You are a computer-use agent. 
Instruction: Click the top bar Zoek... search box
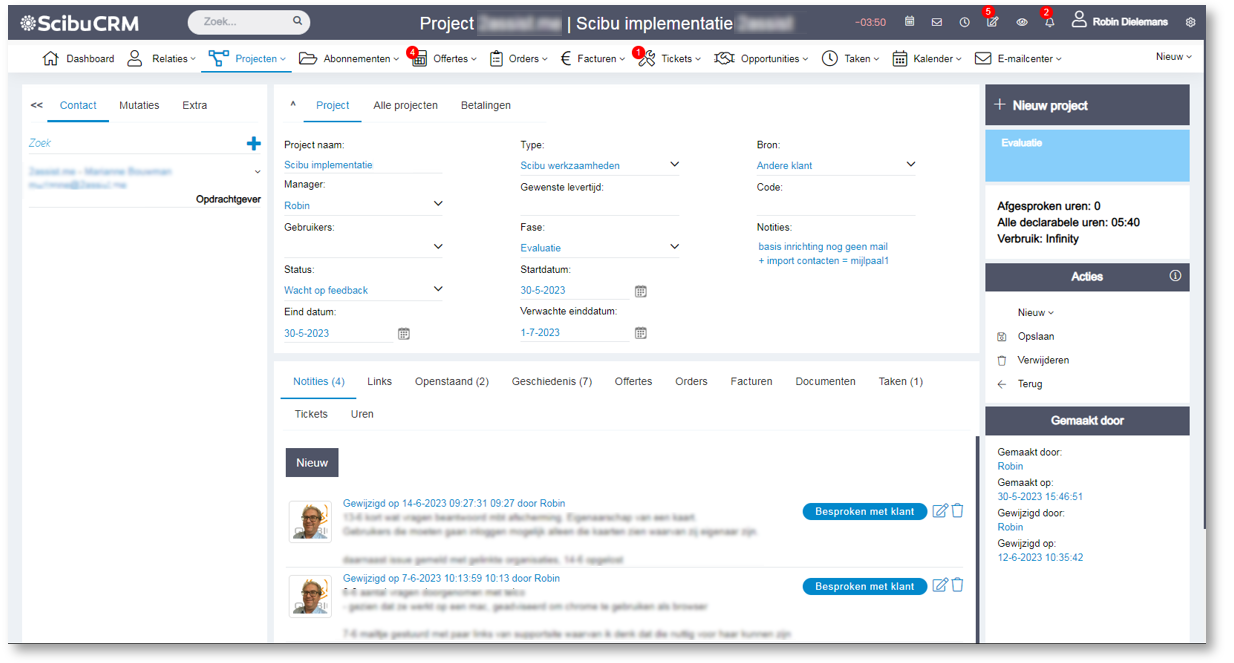[249, 21]
